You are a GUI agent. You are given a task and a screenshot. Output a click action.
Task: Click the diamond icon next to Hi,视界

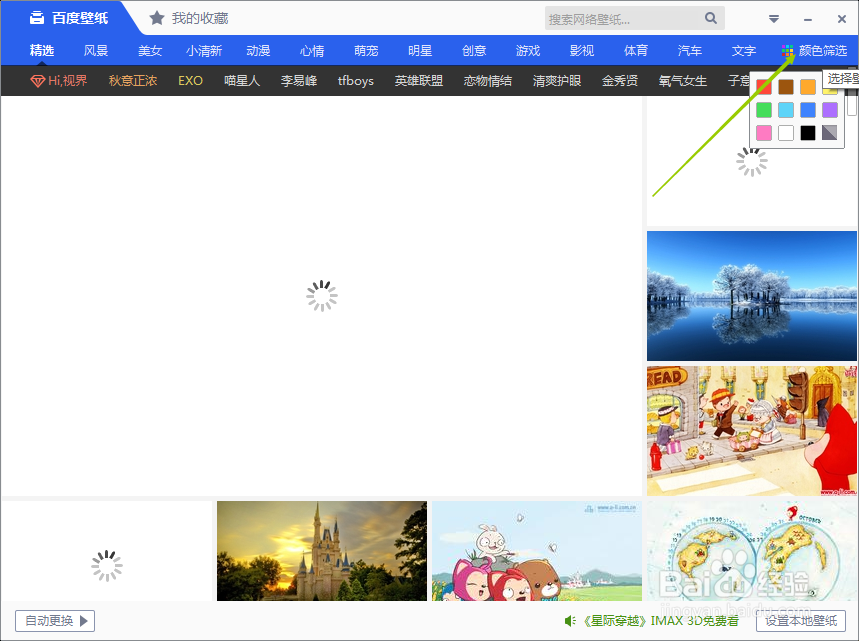[x=37, y=82]
